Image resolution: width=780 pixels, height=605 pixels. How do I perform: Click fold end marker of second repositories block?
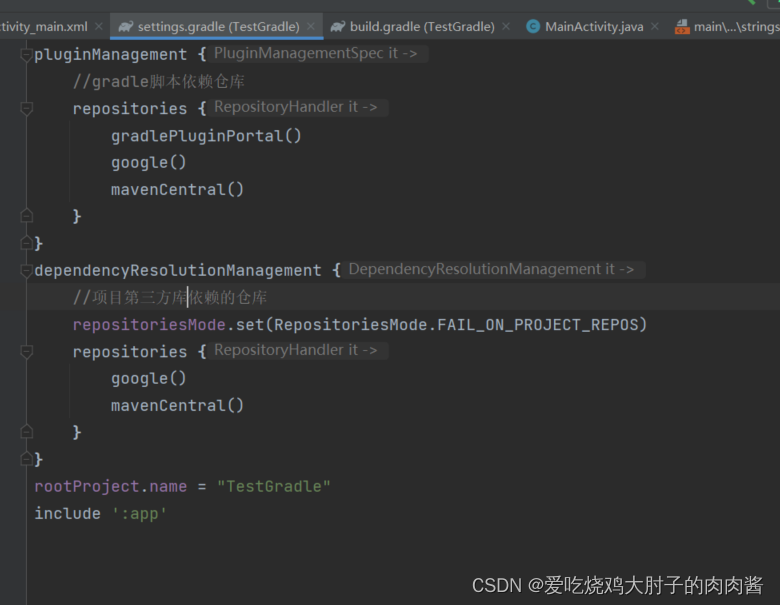[26, 431]
